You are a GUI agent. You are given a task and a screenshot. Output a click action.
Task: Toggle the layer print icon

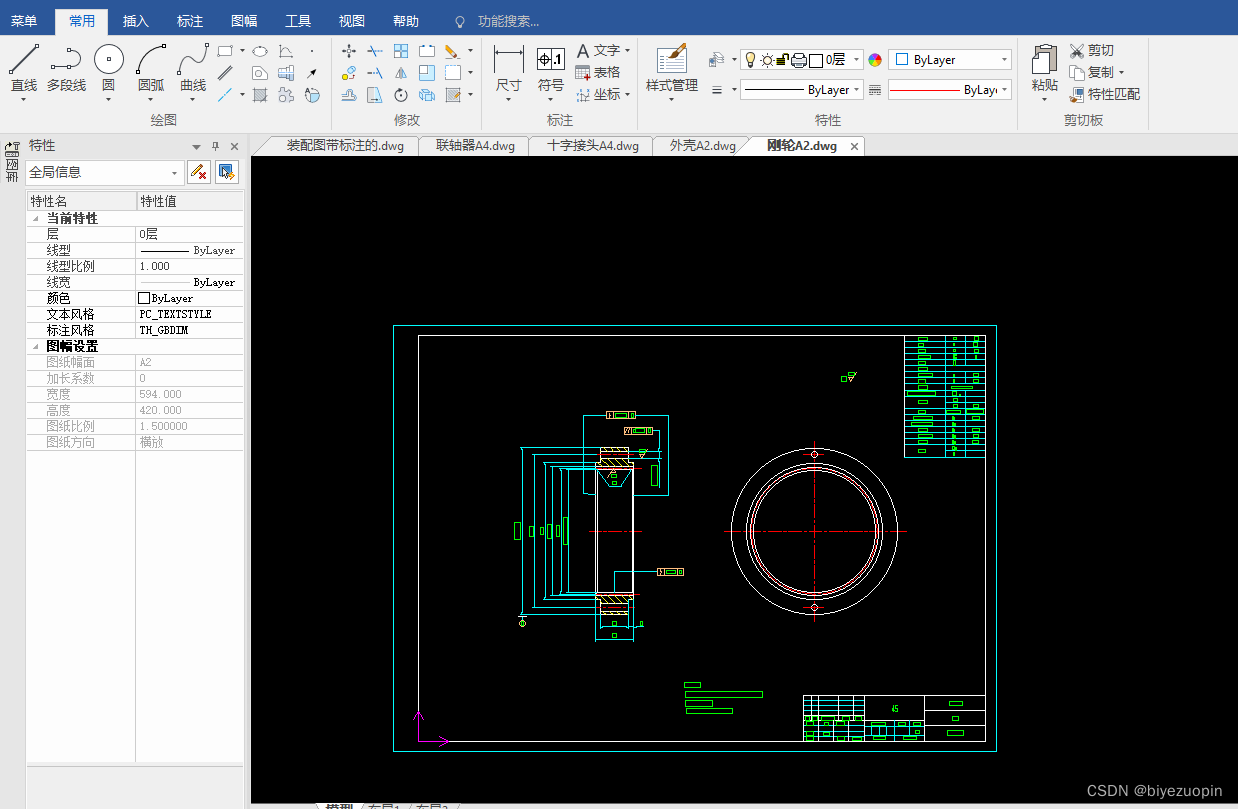799,60
